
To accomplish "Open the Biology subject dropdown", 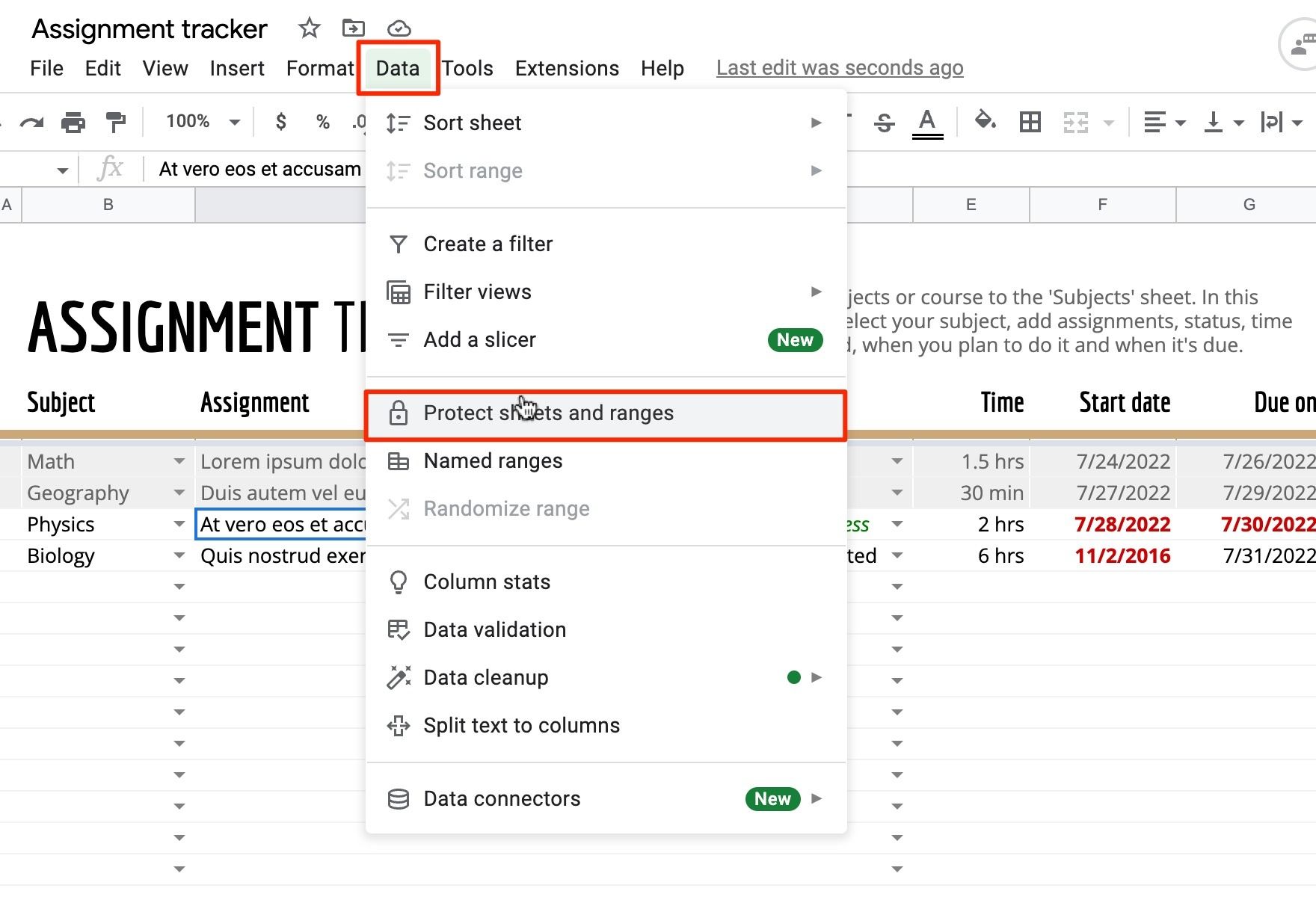I will coord(179,555).
